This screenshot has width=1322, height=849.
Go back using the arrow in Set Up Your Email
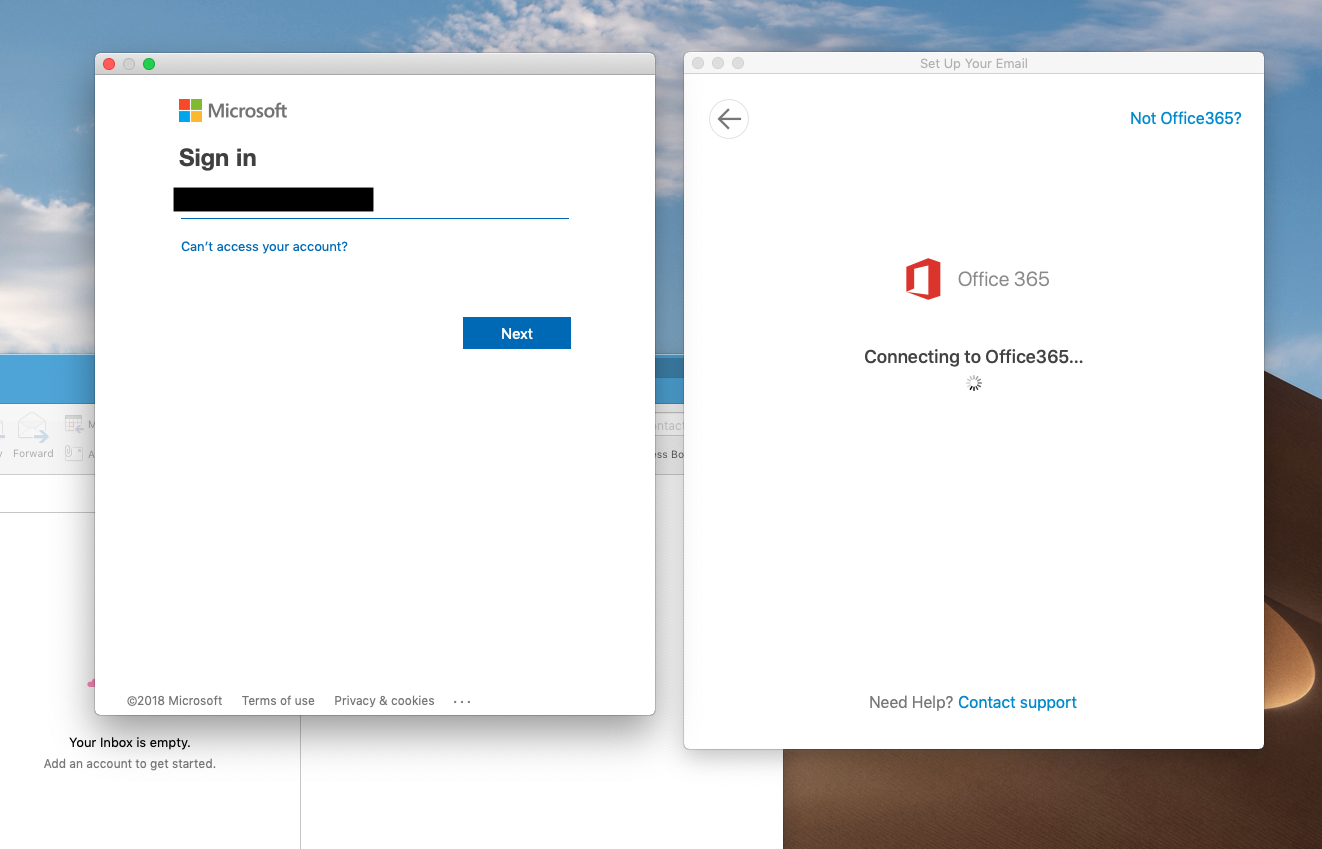click(x=729, y=119)
